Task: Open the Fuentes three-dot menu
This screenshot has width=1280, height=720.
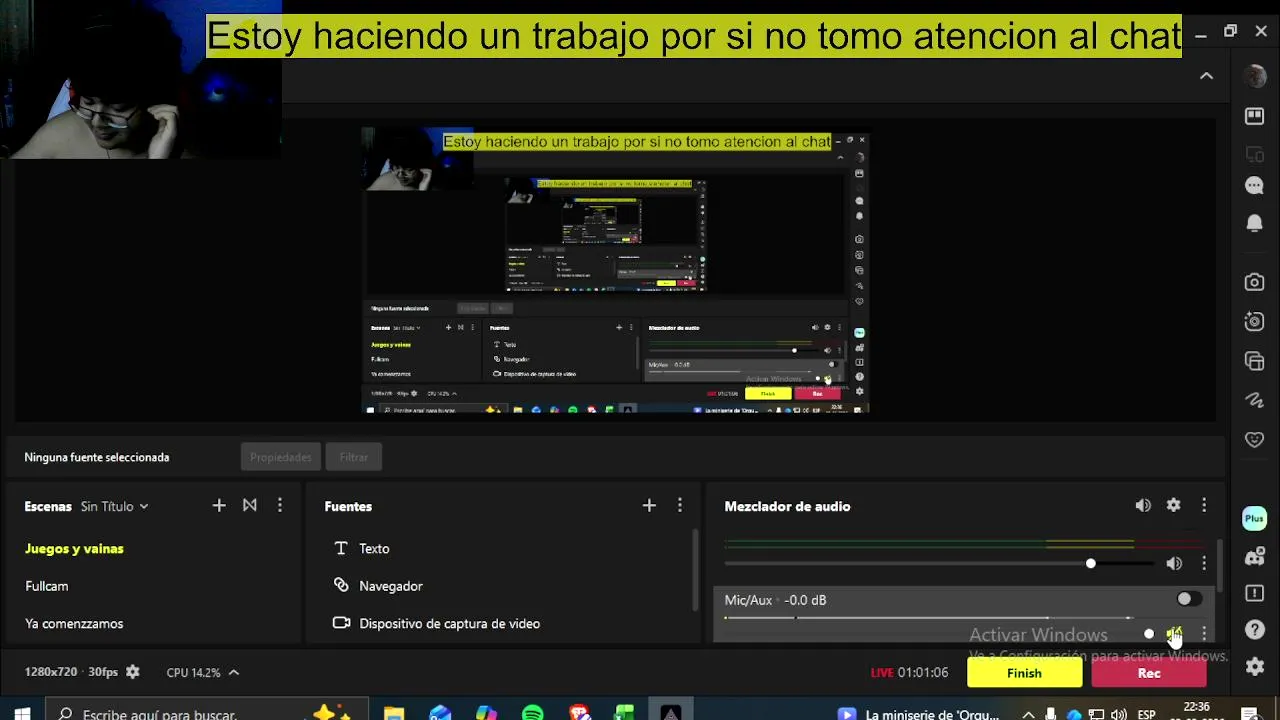Action: (680, 506)
